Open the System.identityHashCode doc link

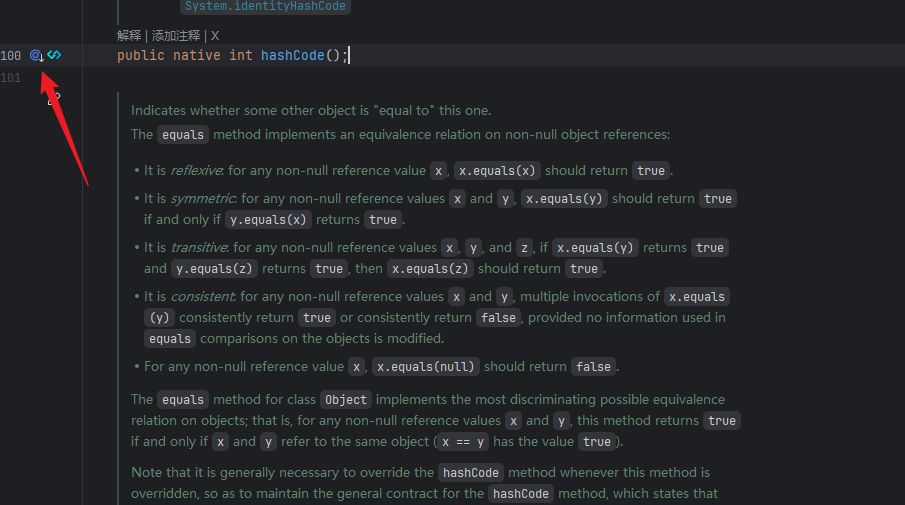click(265, 6)
